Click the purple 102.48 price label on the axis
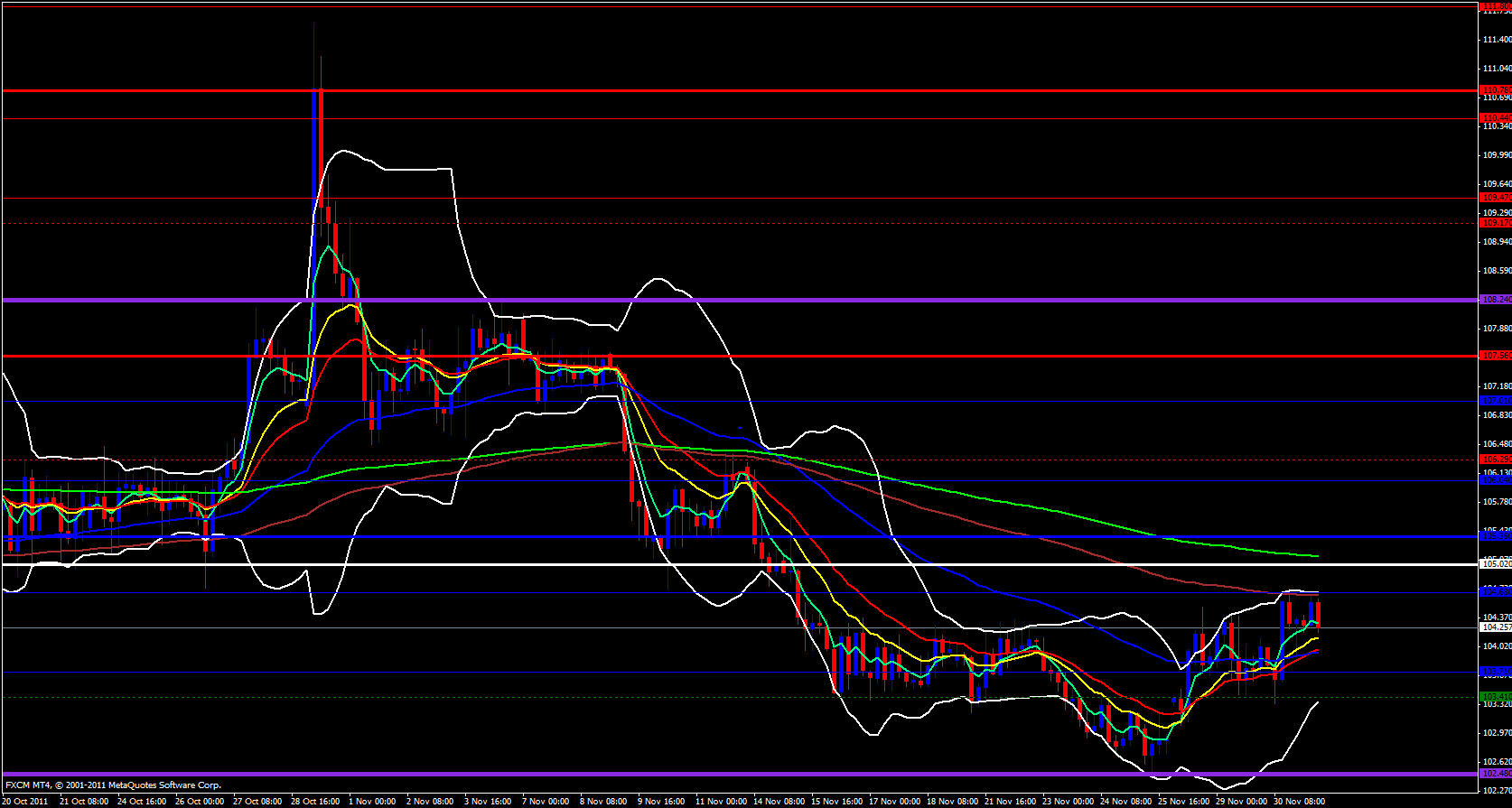 point(1496,774)
